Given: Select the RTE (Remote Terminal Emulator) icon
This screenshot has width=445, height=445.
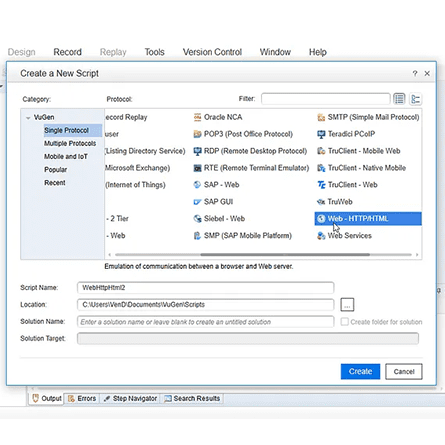Looking at the screenshot, I should (197, 168).
